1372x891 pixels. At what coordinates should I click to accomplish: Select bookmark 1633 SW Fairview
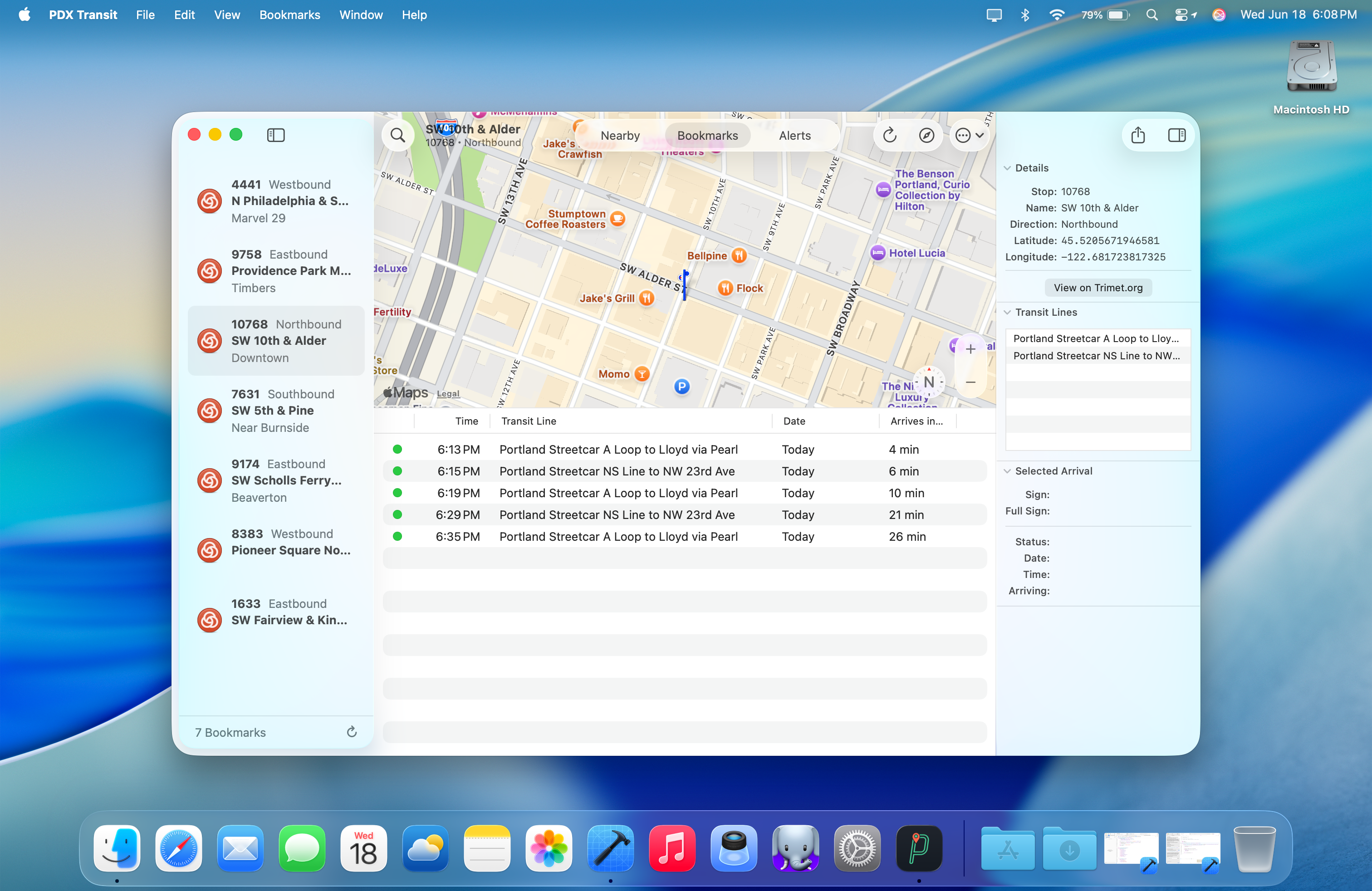[276, 620]
